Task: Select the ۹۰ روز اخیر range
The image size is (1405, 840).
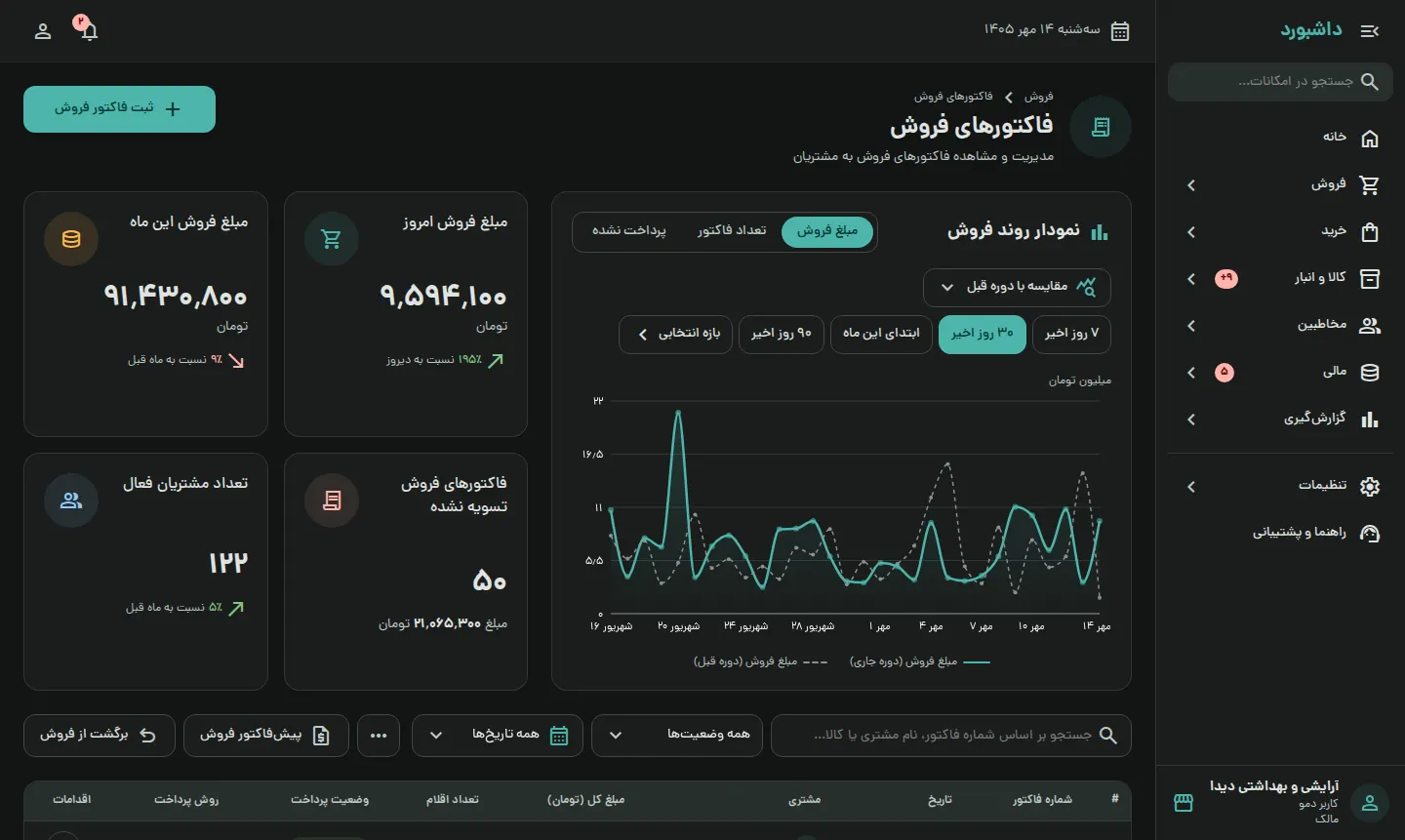Action: click(782, 334)
